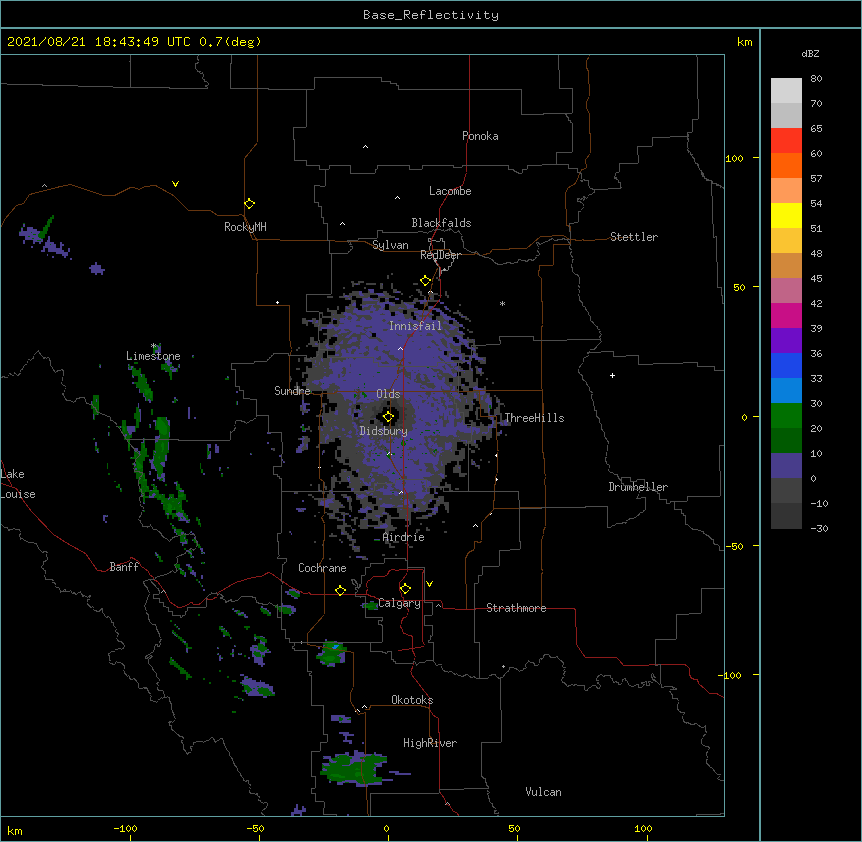Click the yellow diamond marker below Cochrane
The height and width of the screenshot is (842, 862).
click(x=340, y=590)
